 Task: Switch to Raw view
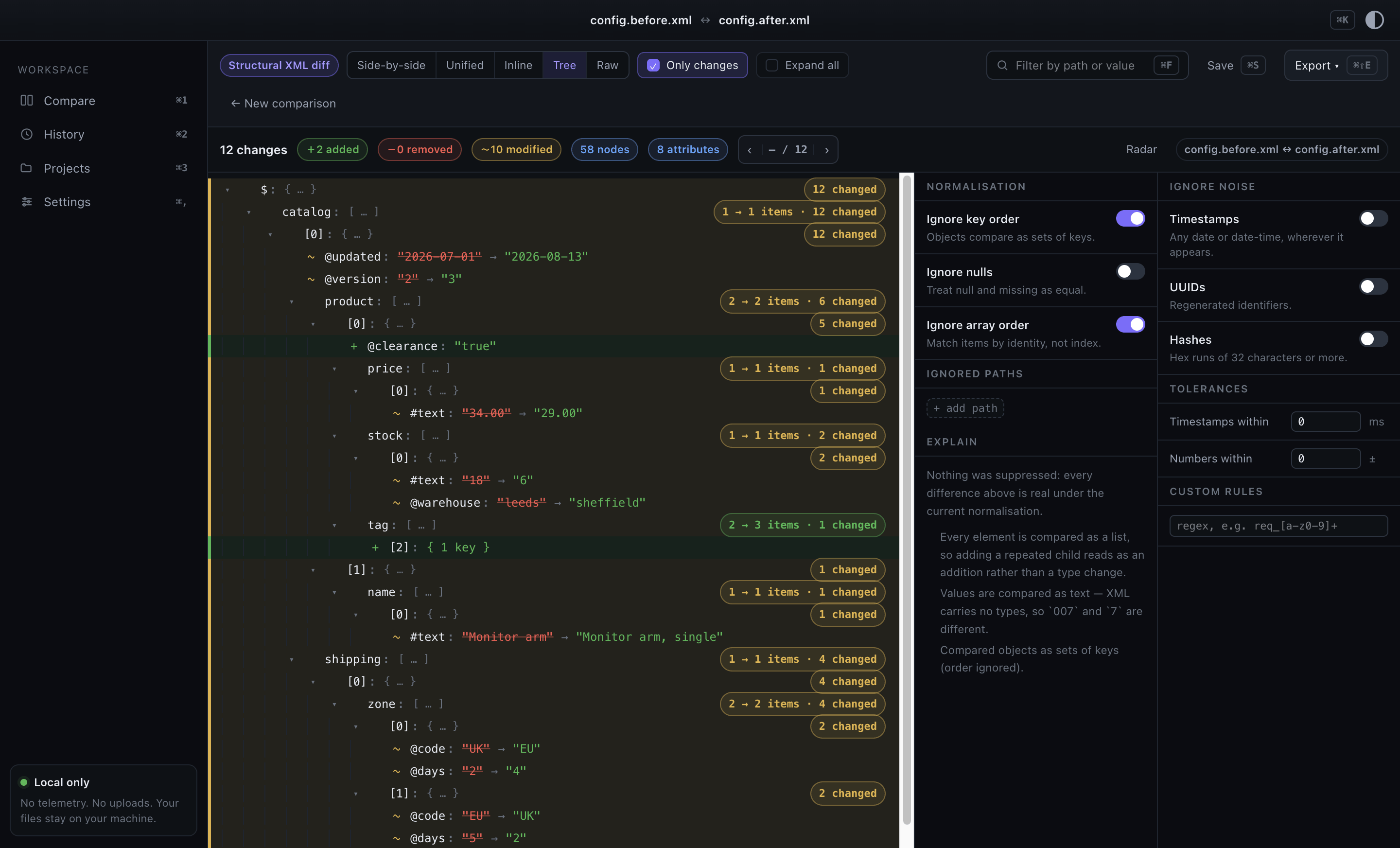click(x=607, y=65)
